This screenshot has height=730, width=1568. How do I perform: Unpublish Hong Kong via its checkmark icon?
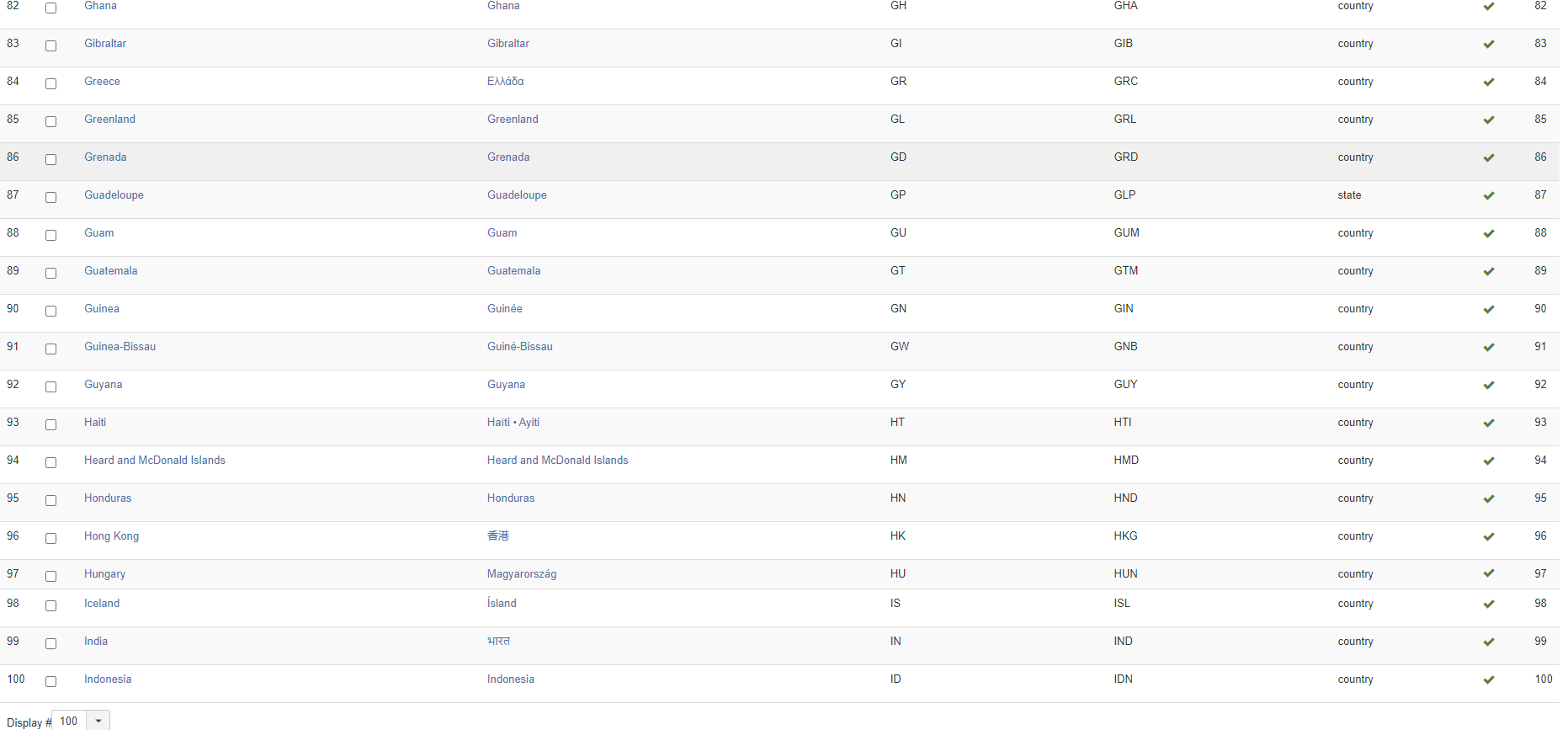[x=1488, y=537]
